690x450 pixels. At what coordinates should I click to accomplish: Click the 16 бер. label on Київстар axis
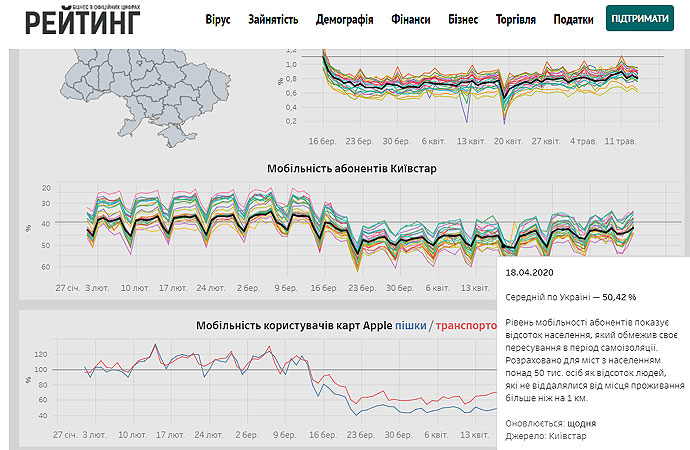pyautogui.click(x=323, y=287)
